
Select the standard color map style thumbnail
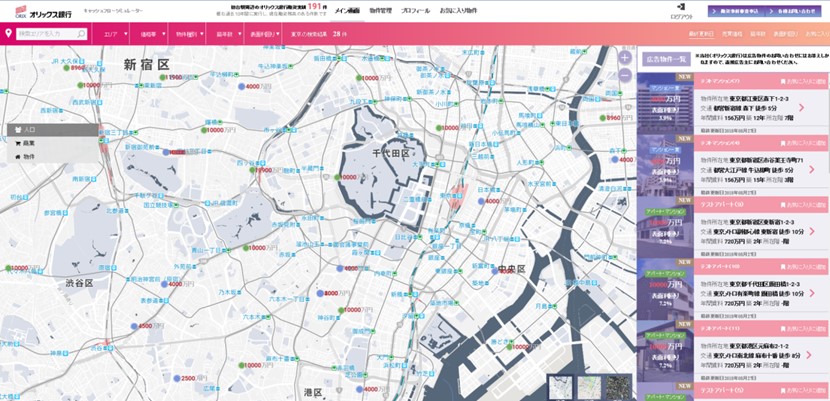(589, 387)
